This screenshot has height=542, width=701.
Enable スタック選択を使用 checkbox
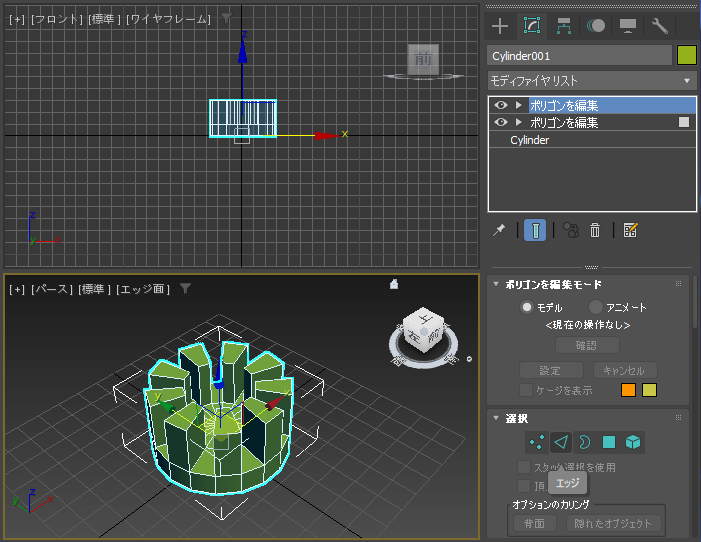pos(524,467)
